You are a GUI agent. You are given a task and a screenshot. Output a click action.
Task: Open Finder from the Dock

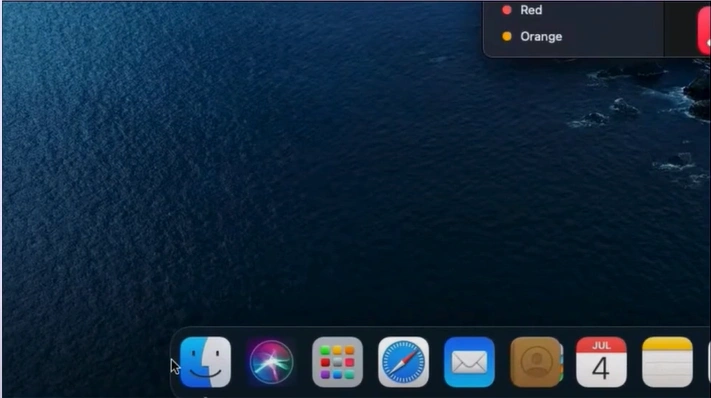pyautogui.click(x=205, y=362)
